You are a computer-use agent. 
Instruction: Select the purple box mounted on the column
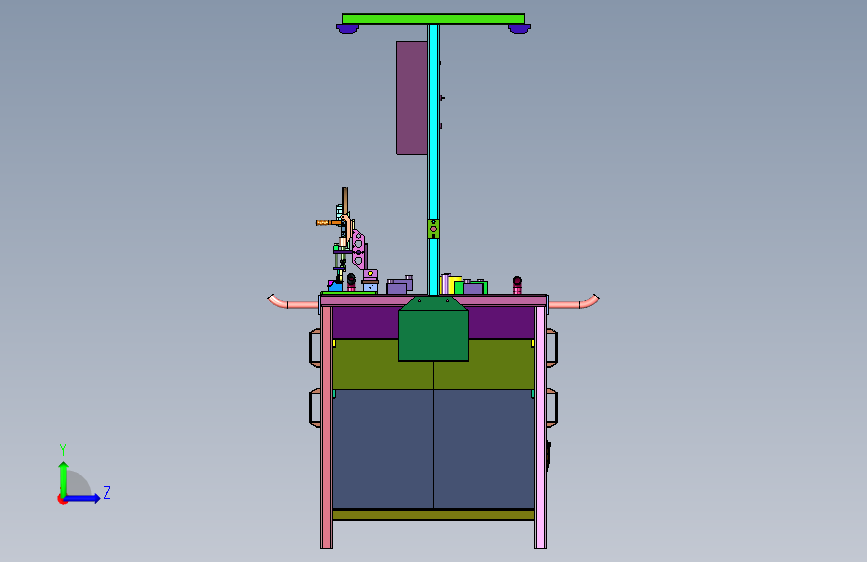(412, 97)
